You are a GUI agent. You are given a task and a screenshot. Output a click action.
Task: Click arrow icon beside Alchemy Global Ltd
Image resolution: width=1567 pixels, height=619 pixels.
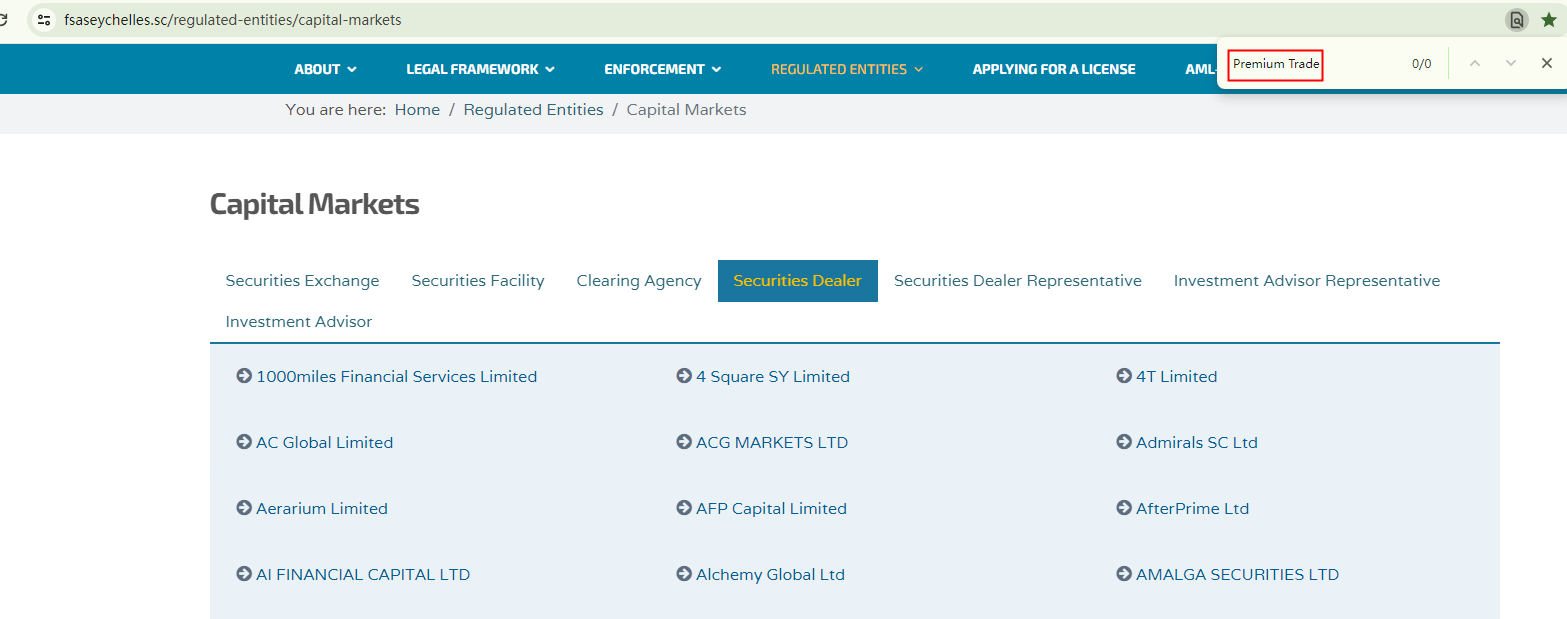coord(684,574)
